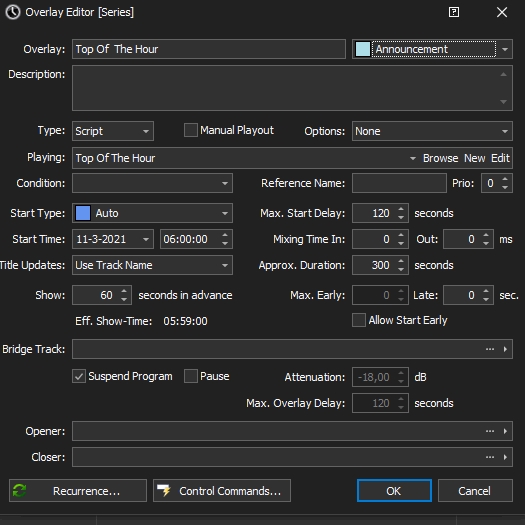Click the OK button

tap(394, 491)
